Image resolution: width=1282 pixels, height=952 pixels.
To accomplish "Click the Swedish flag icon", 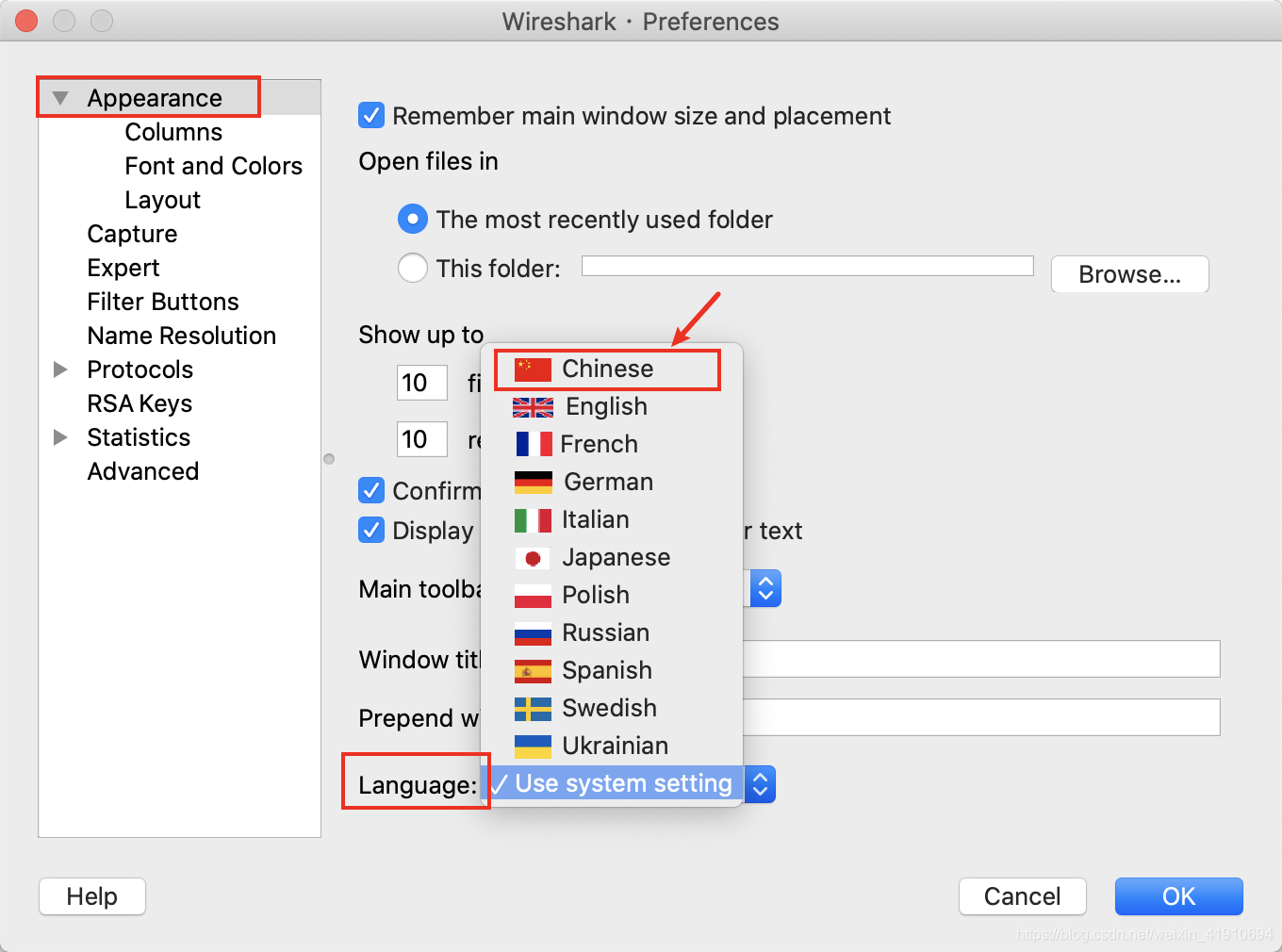I will (x=533, y=709).
